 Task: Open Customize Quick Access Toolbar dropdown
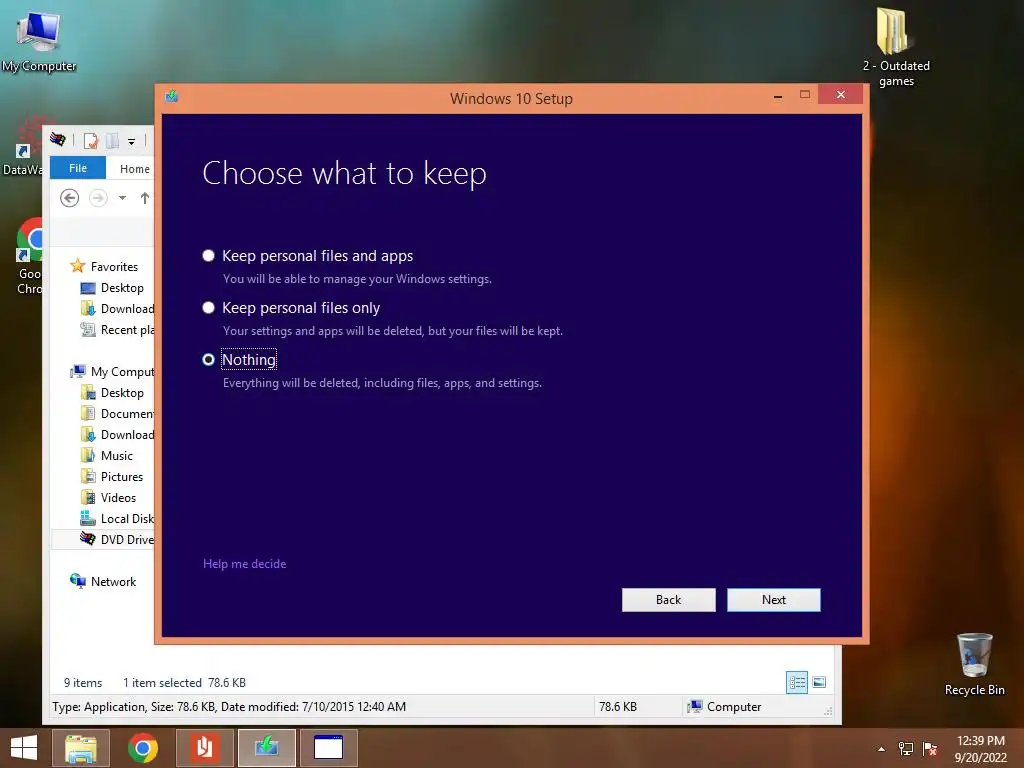click(x=131, y=141)
